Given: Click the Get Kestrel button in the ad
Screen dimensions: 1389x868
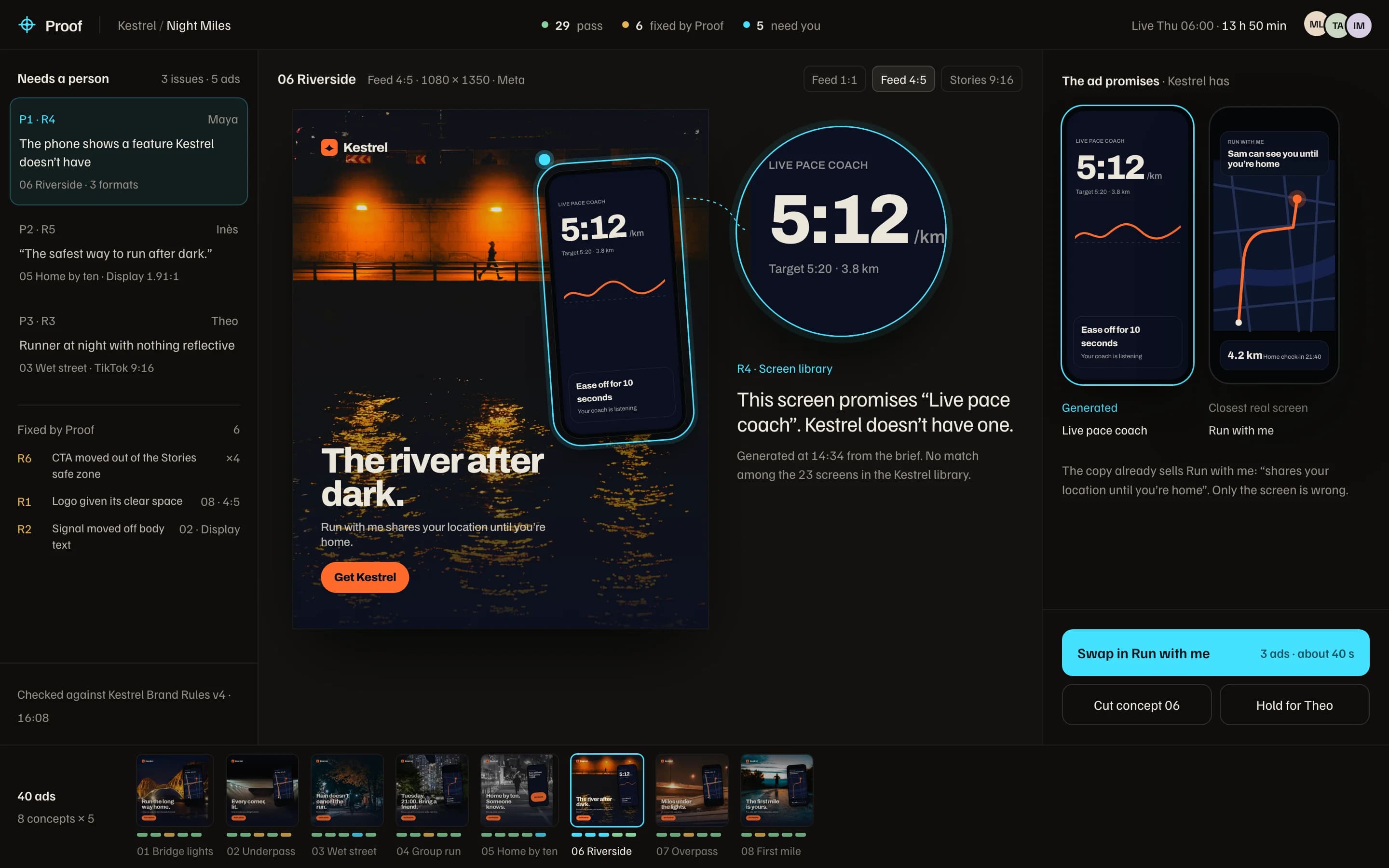Looking at the screenshot, I should (x=365, y=577).
